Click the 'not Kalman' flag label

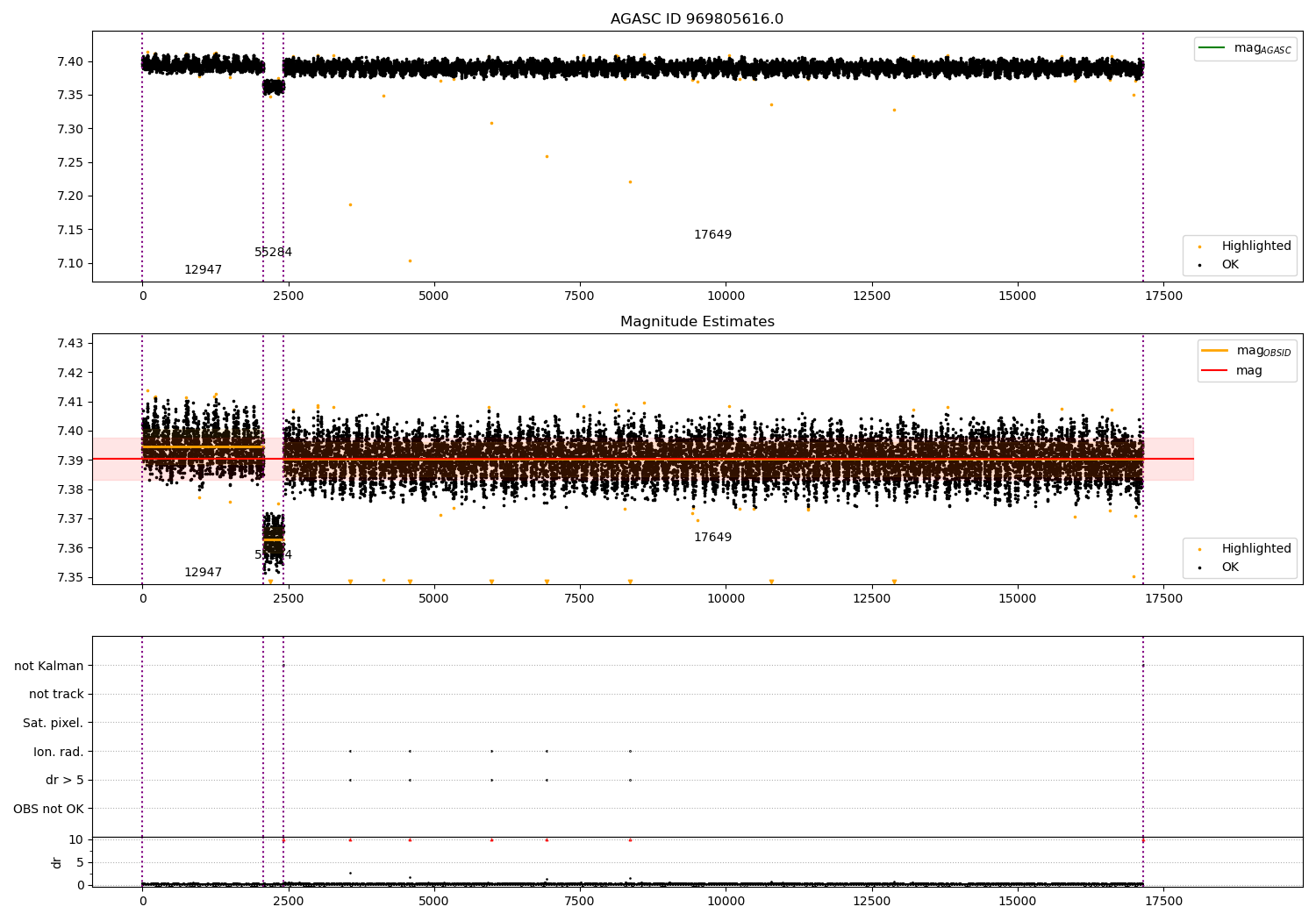49,667
